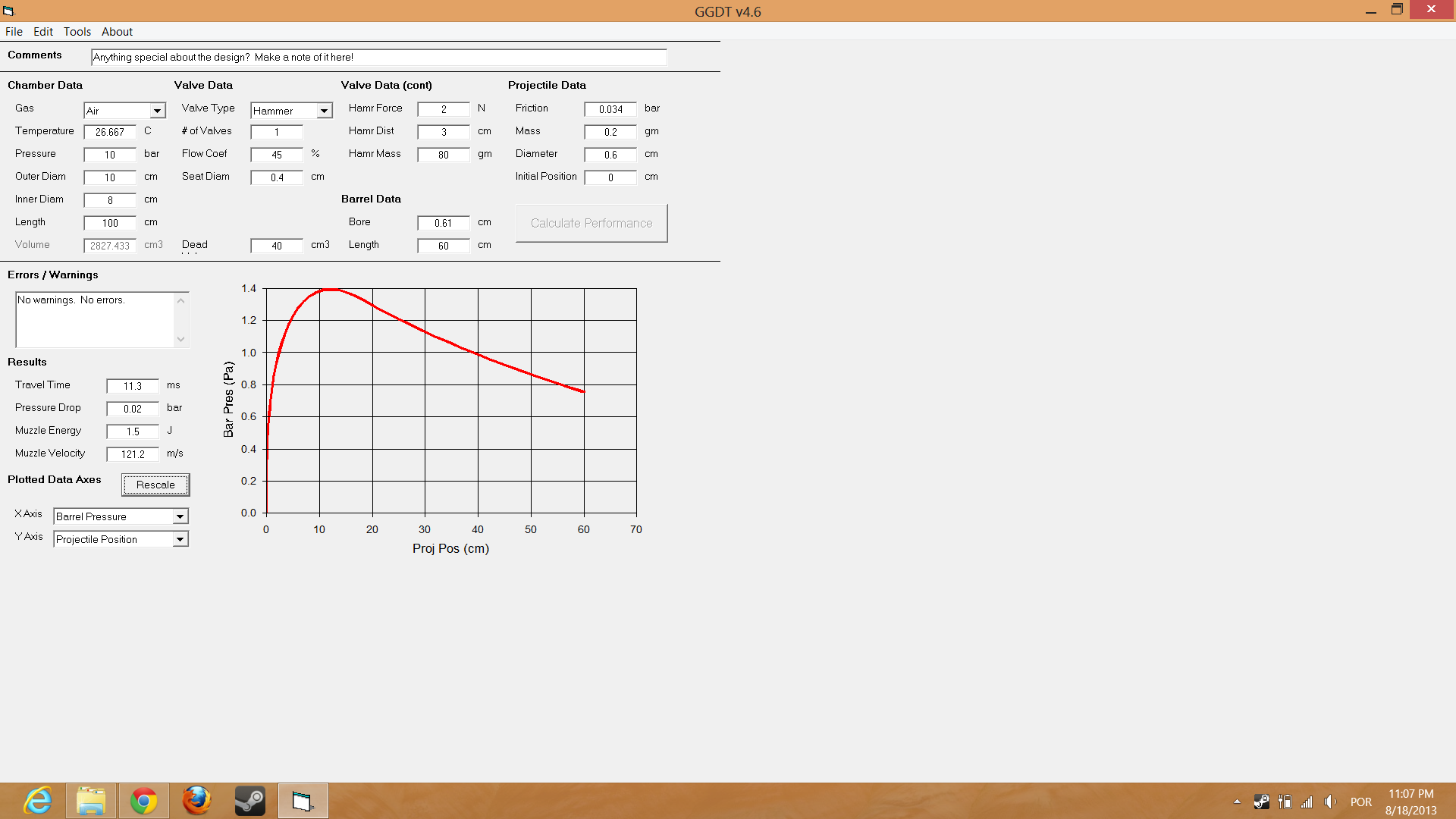Open the Tools menu
The image size is (1456, 819).
[77, 31]
